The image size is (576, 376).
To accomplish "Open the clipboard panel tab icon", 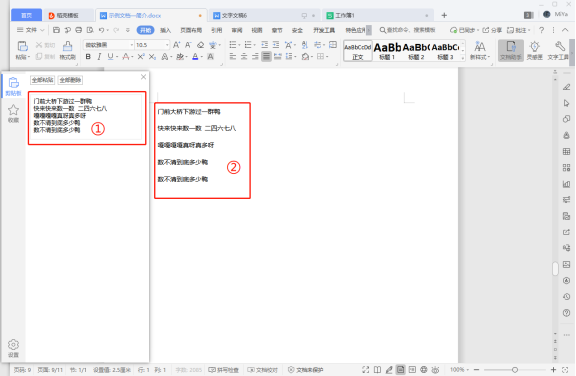I will 13,86.
